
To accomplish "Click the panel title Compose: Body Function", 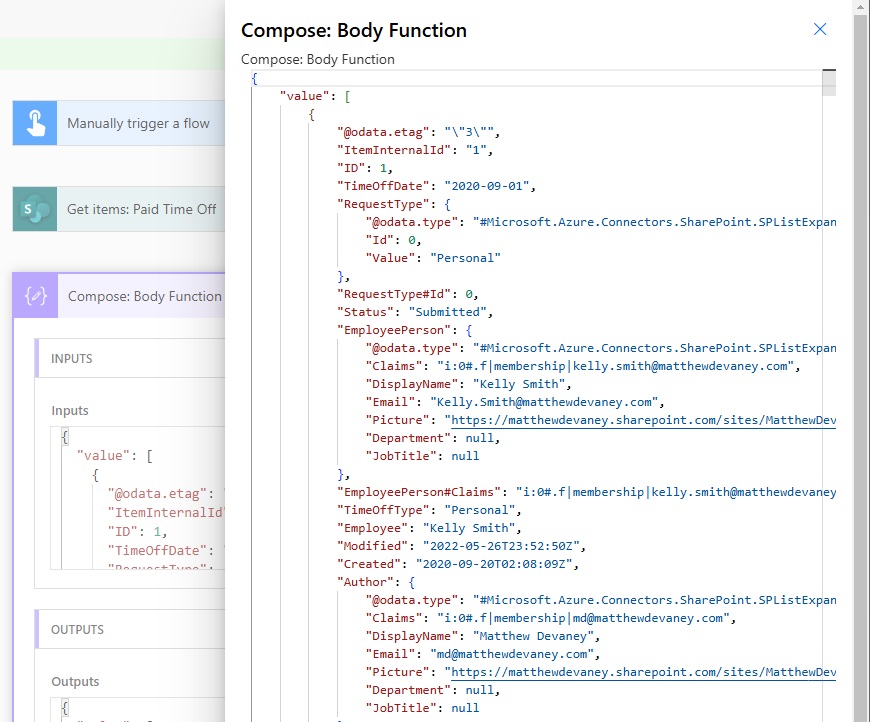I will (x=354, y=30).
